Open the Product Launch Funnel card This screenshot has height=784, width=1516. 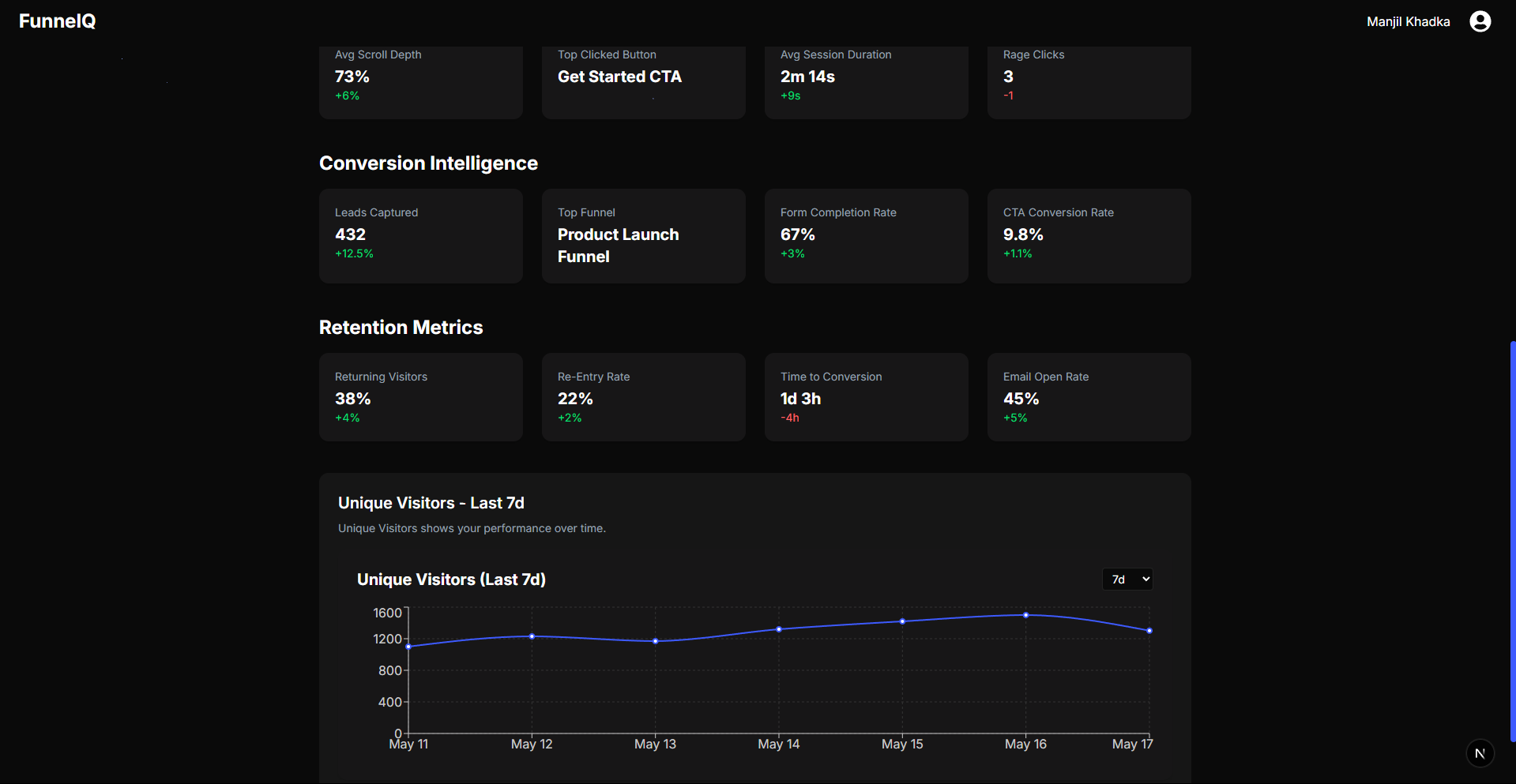tap(643, 235)
